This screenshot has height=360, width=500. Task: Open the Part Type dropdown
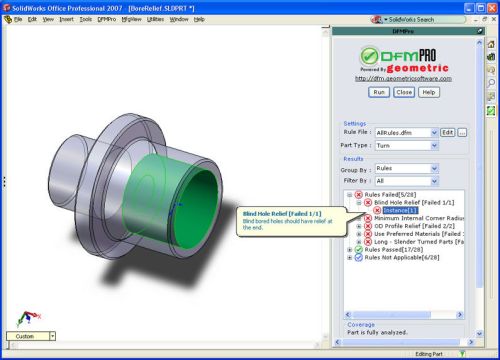[434, 146]
